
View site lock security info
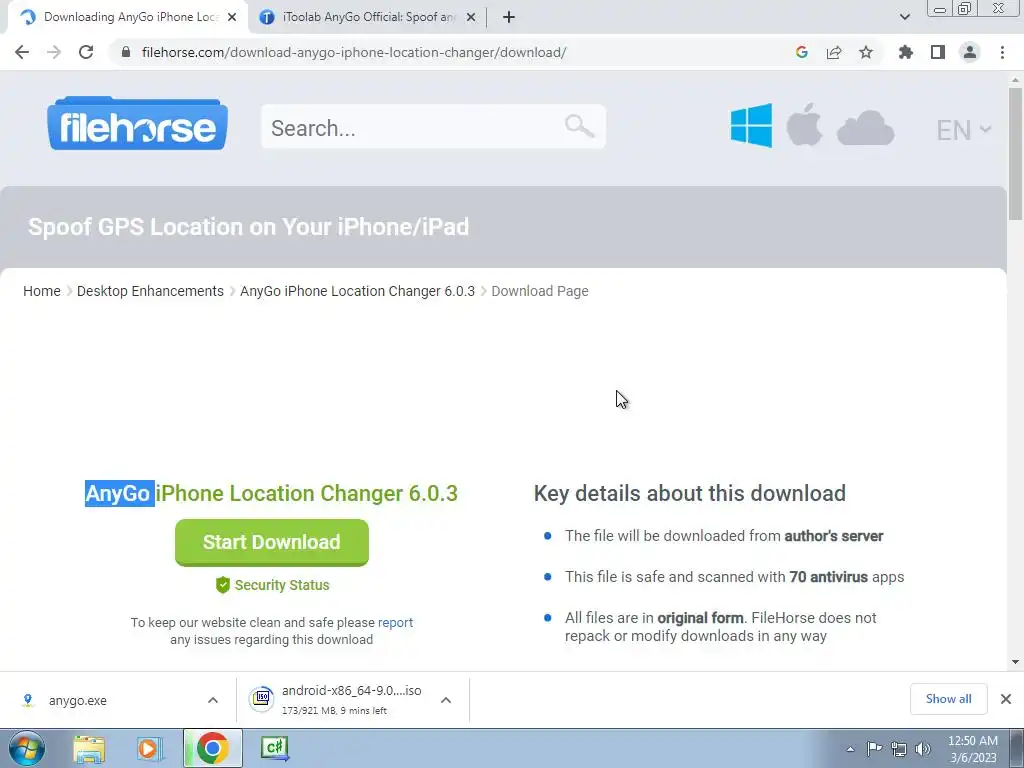click(x=126, y=52)
